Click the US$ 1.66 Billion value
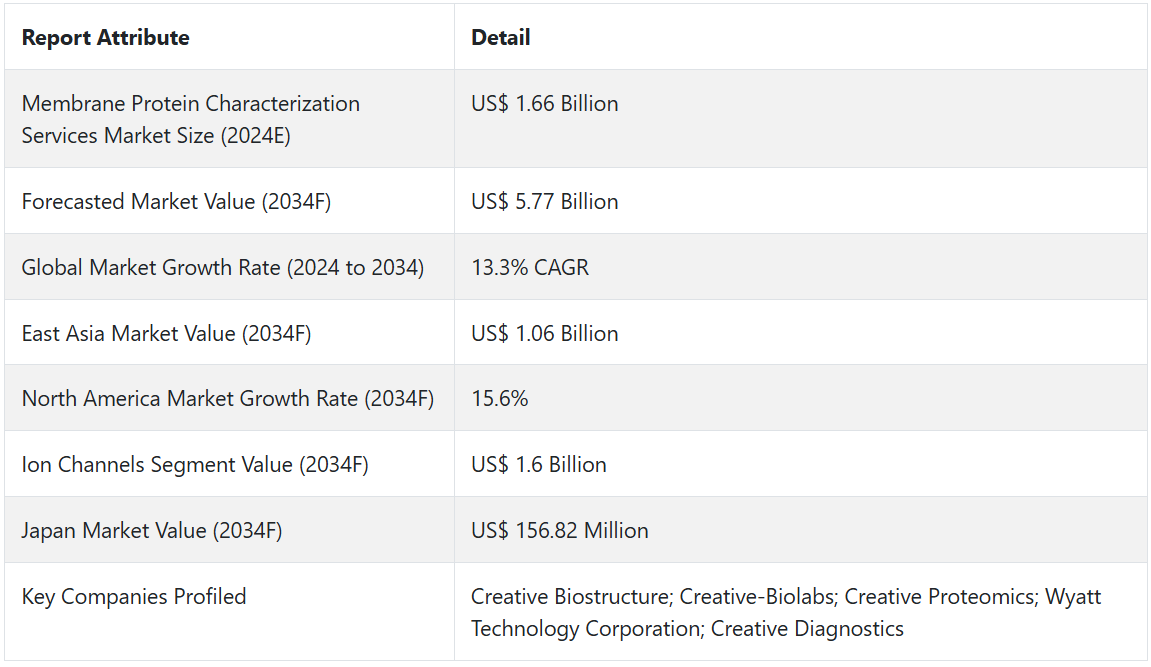The image size is (1151, 667). coord(544,104)
